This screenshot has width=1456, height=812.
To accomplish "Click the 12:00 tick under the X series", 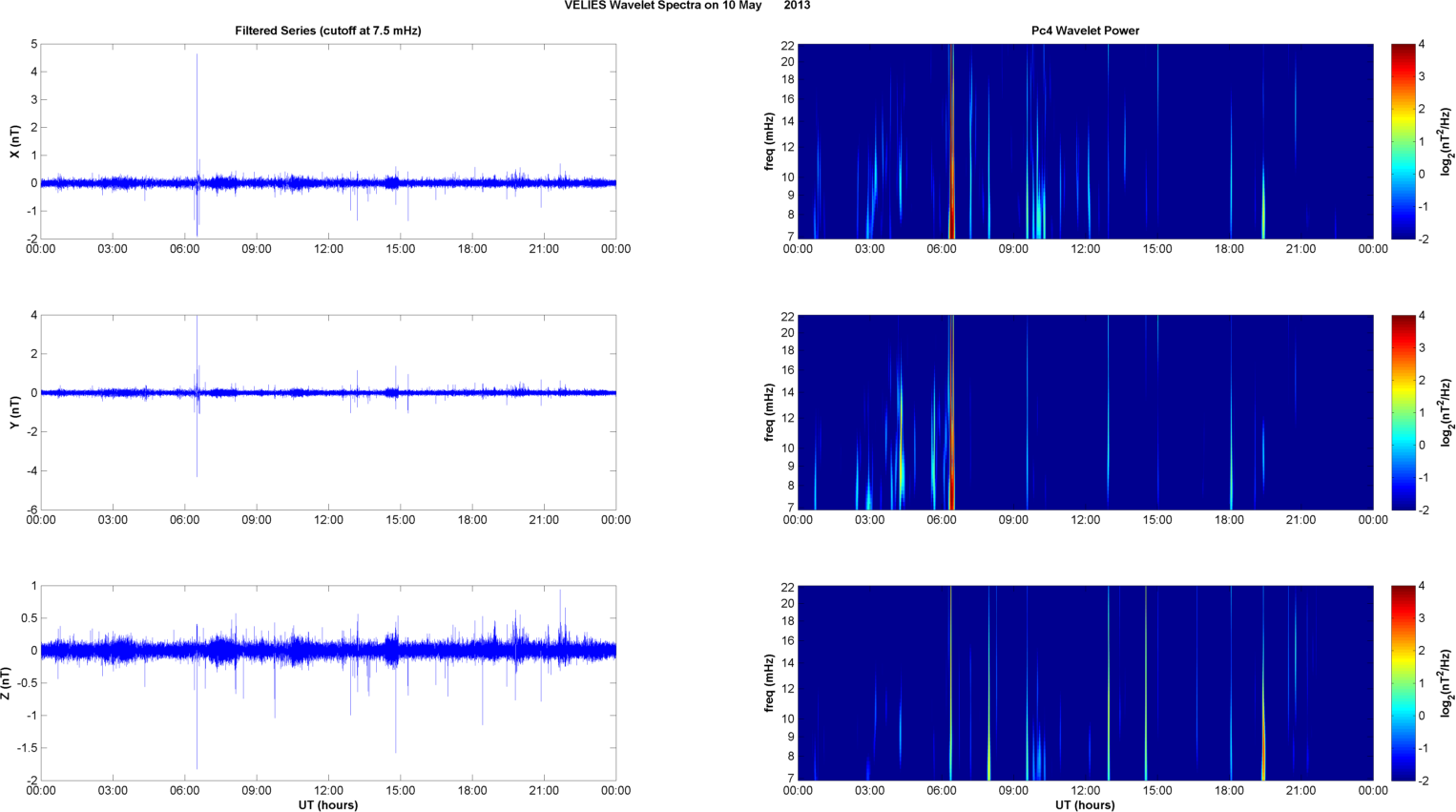I will point(328,249).
